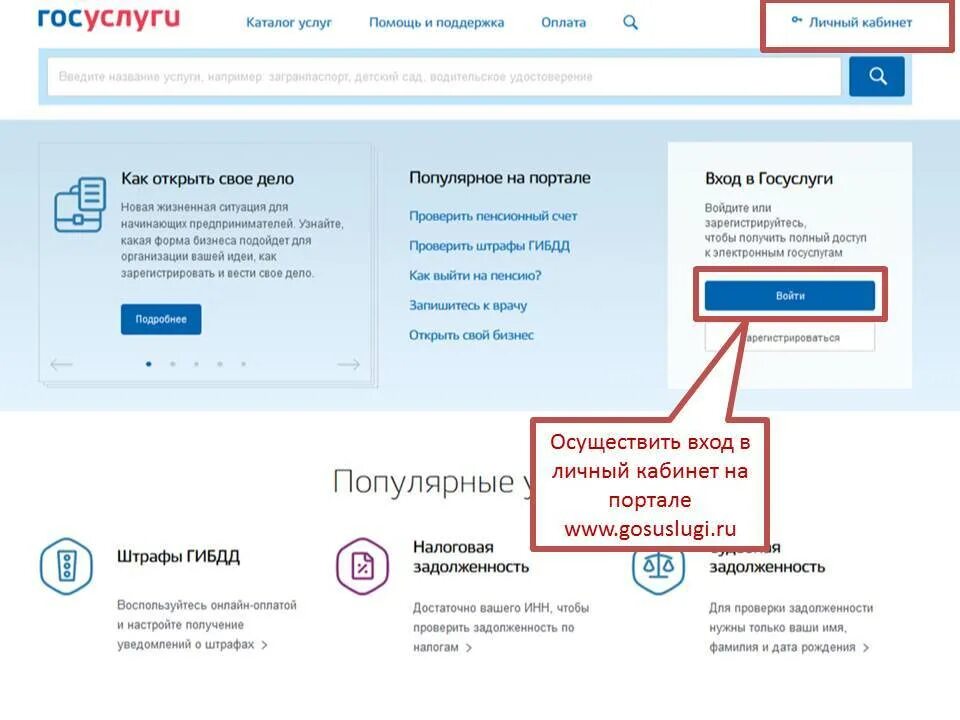Open Как выйти на пенсию? link

[475, 276]
